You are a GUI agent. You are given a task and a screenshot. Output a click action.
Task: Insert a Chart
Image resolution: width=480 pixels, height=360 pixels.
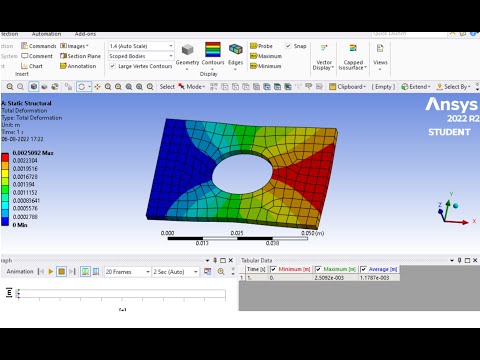coord(32,66)
